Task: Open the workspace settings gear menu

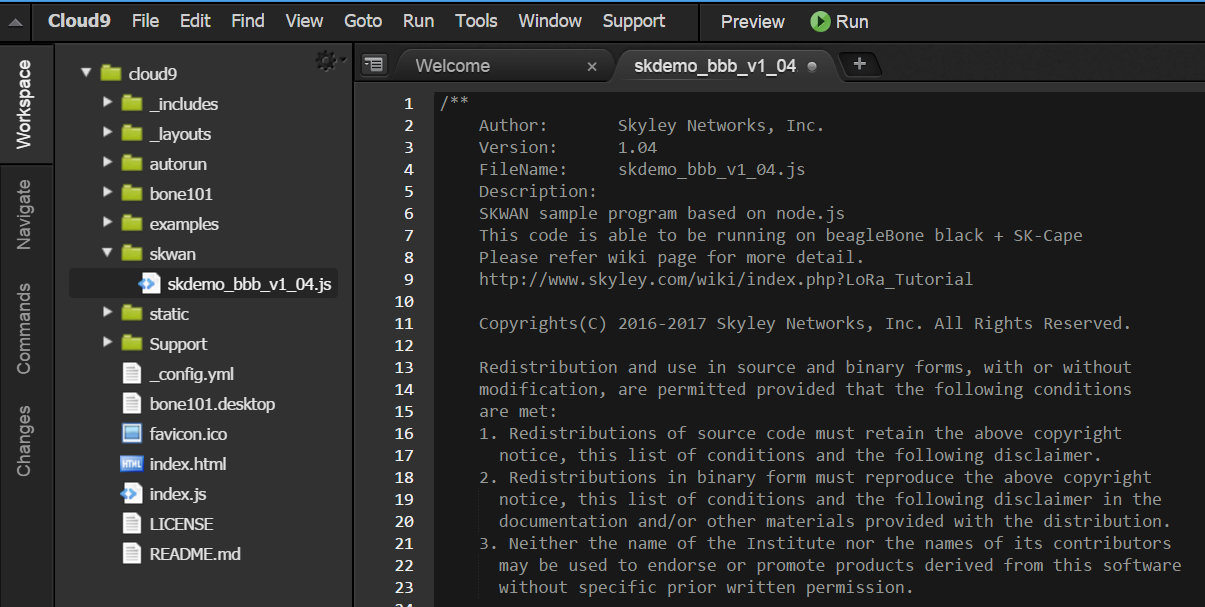Action: pos(327,62)
